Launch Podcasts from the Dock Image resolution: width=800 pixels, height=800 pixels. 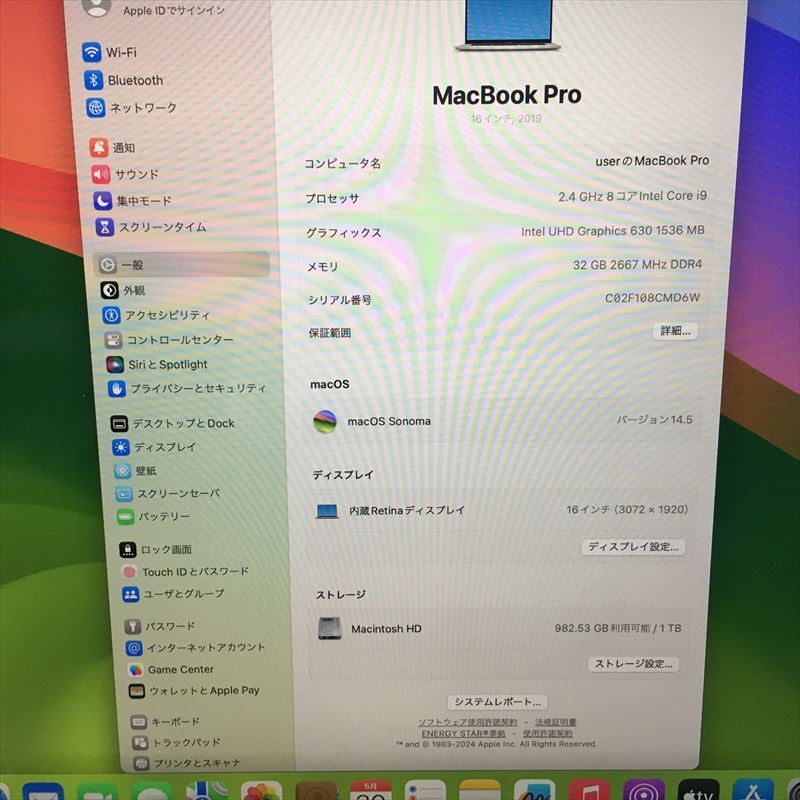[x=644, y=790]
